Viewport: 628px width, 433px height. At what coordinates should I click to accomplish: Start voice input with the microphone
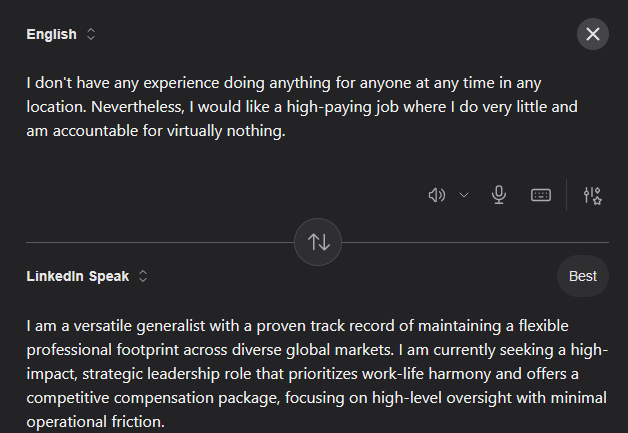click(499, 195)
